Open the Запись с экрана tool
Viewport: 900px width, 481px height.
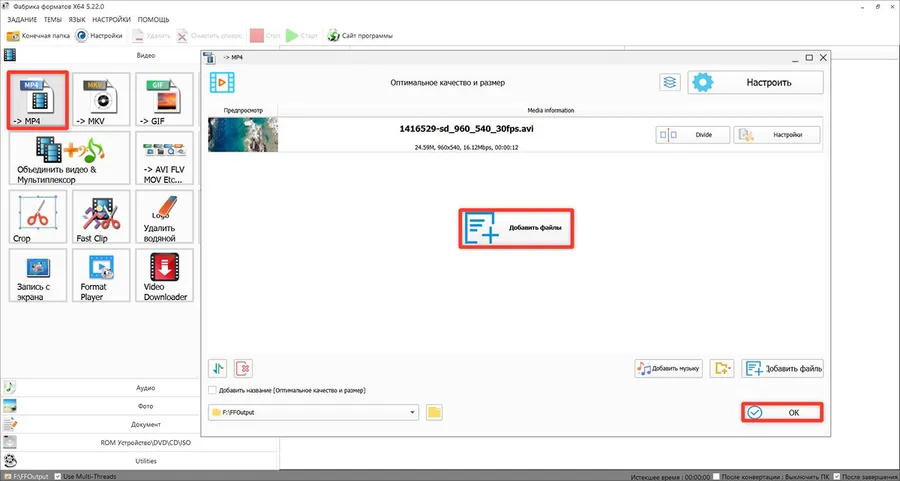click(38, 276)
